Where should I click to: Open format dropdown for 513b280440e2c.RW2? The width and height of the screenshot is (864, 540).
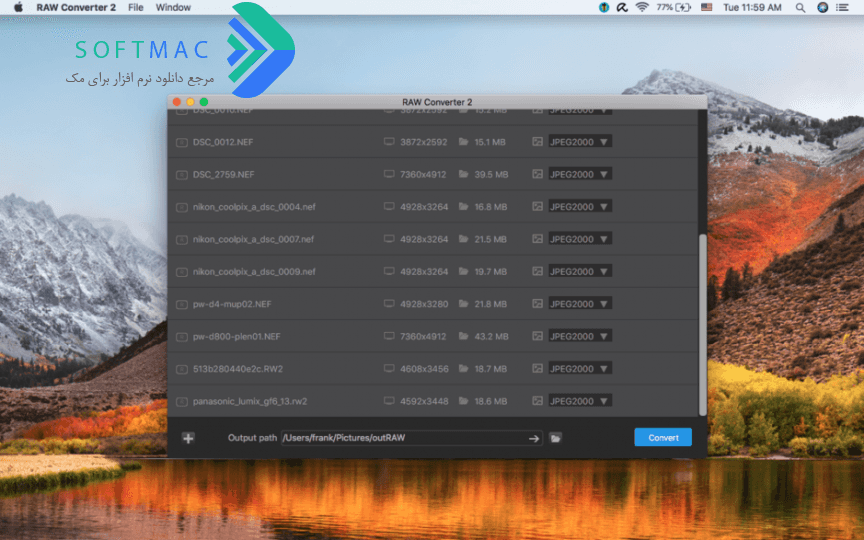580,369
